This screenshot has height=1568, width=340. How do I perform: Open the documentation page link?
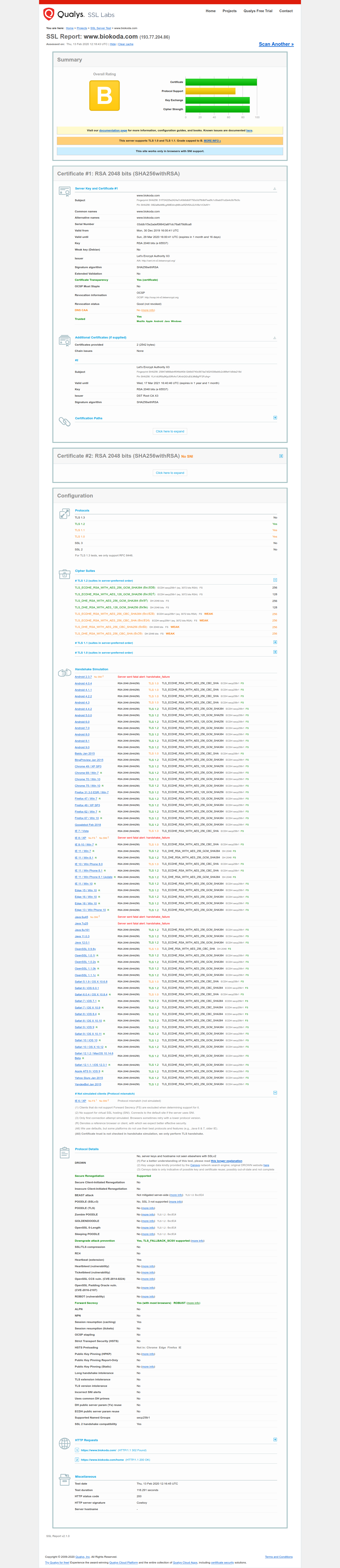(x=113, y=130)
